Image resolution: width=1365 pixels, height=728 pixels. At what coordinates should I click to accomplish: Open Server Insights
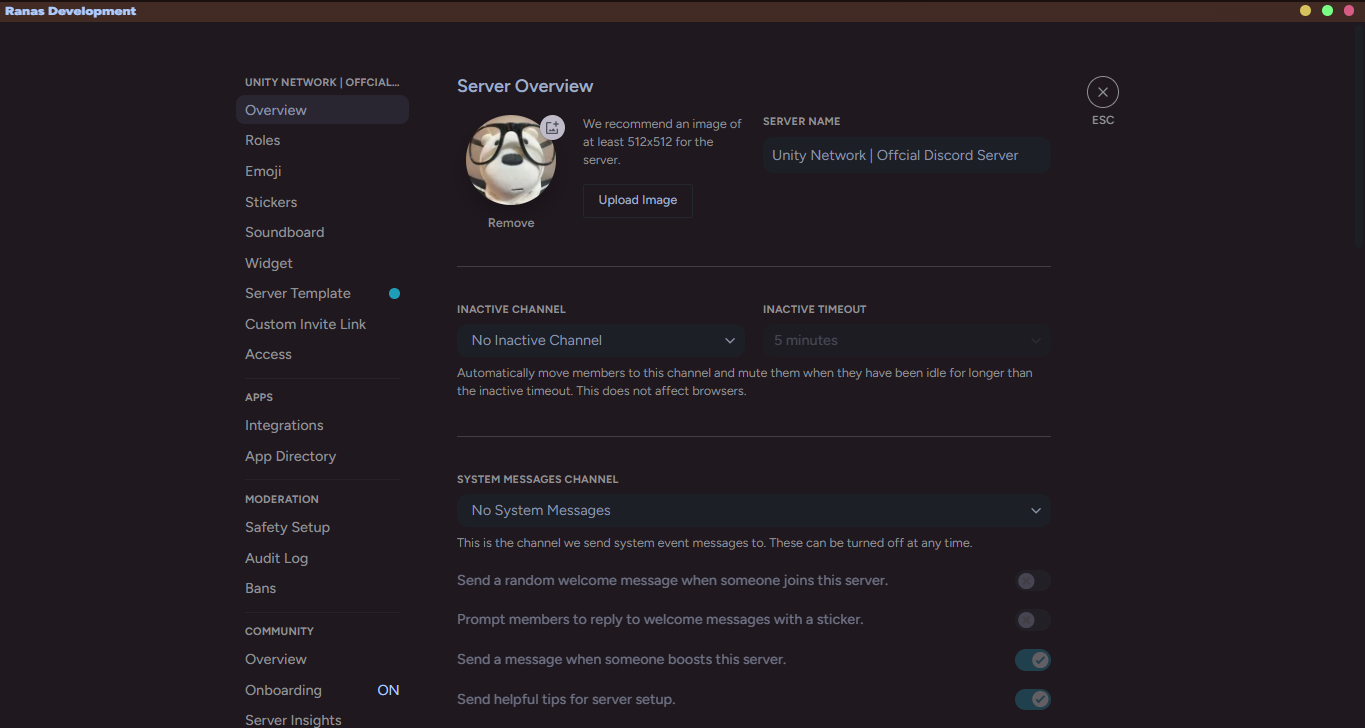[x=322, y=720]
